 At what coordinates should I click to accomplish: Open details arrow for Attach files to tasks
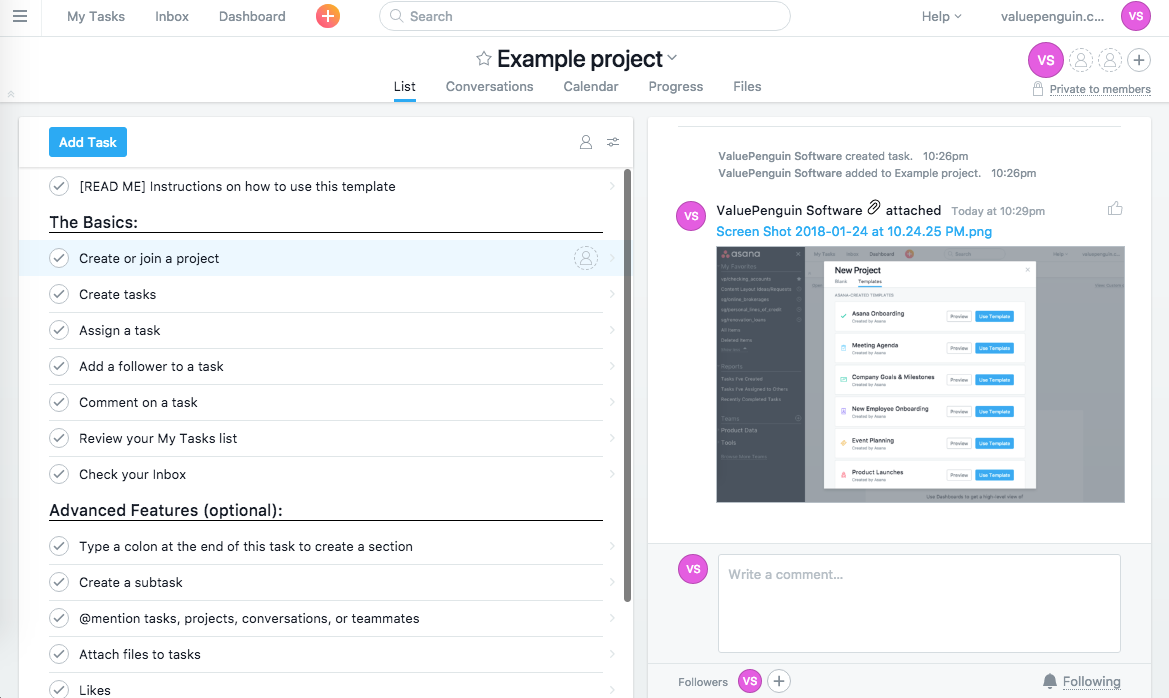click(612, 654)
